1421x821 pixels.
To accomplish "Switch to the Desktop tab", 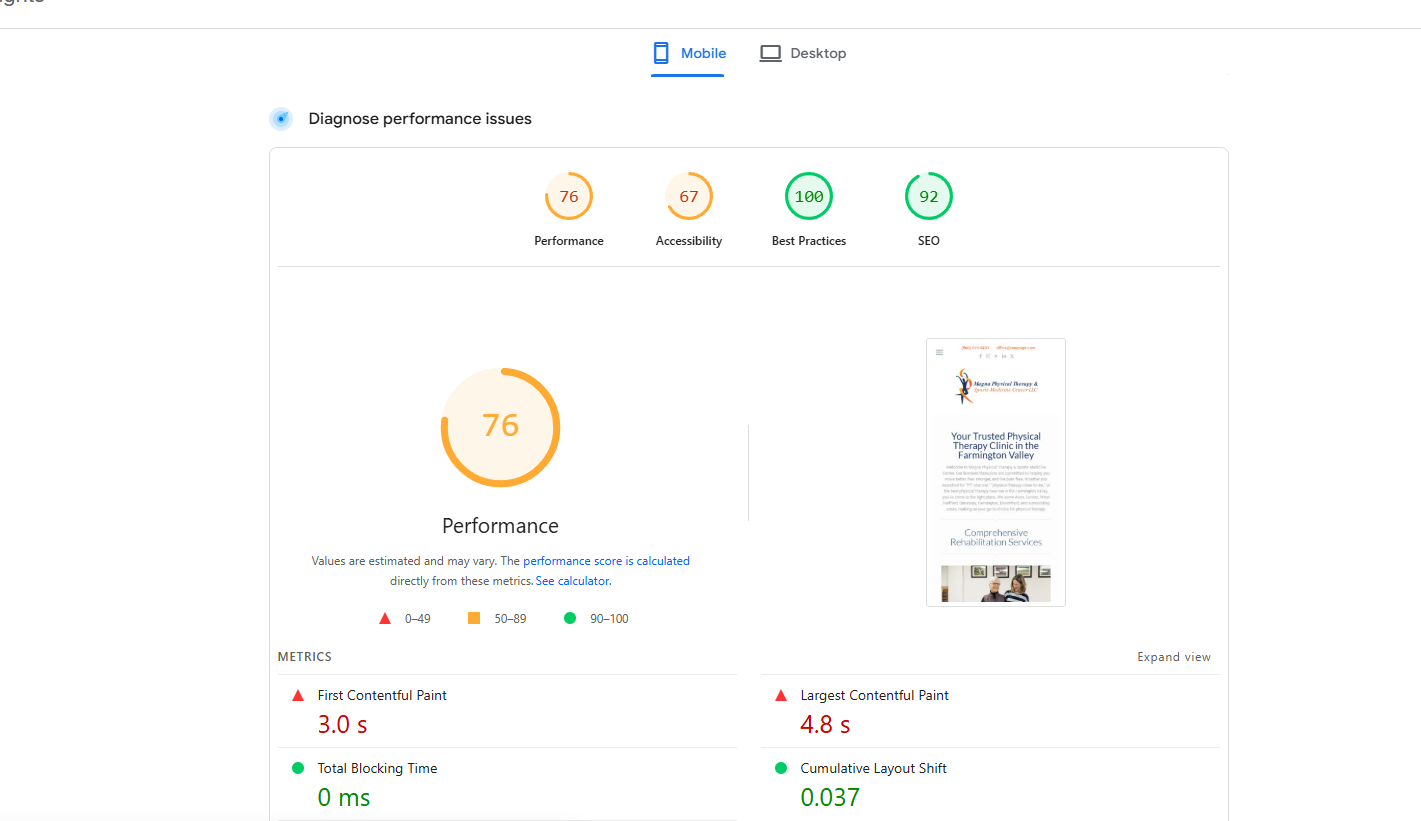I will pos(803,54).
